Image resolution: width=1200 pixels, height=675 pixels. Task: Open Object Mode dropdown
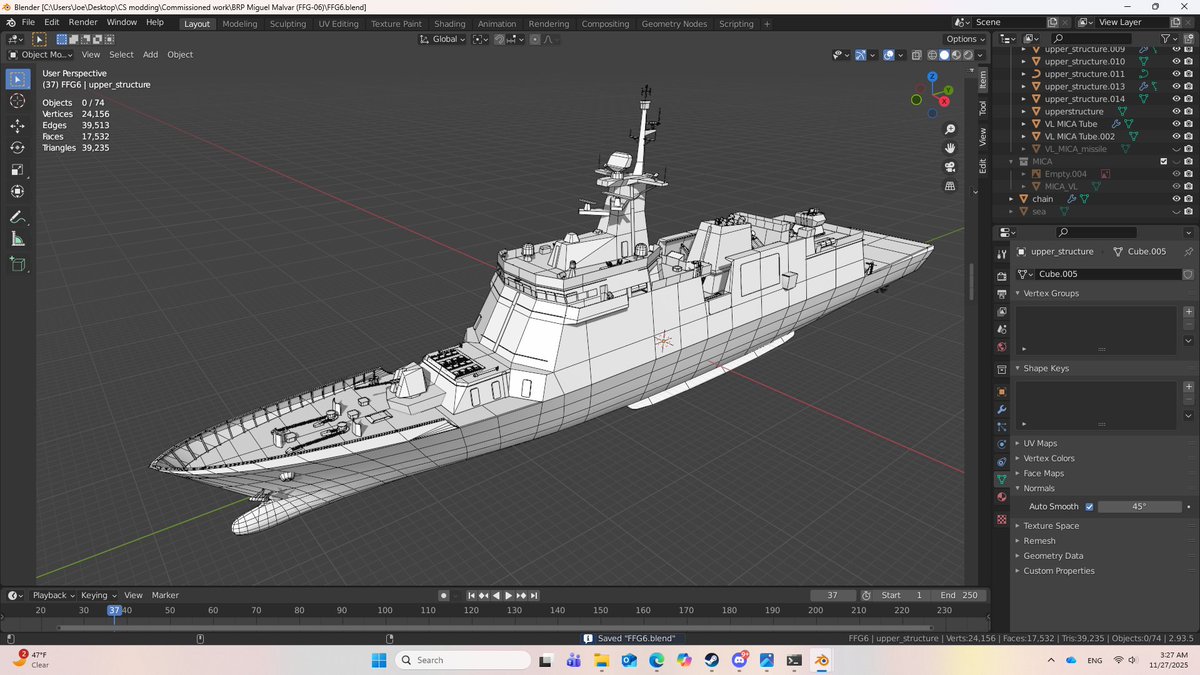pos(40,55)
